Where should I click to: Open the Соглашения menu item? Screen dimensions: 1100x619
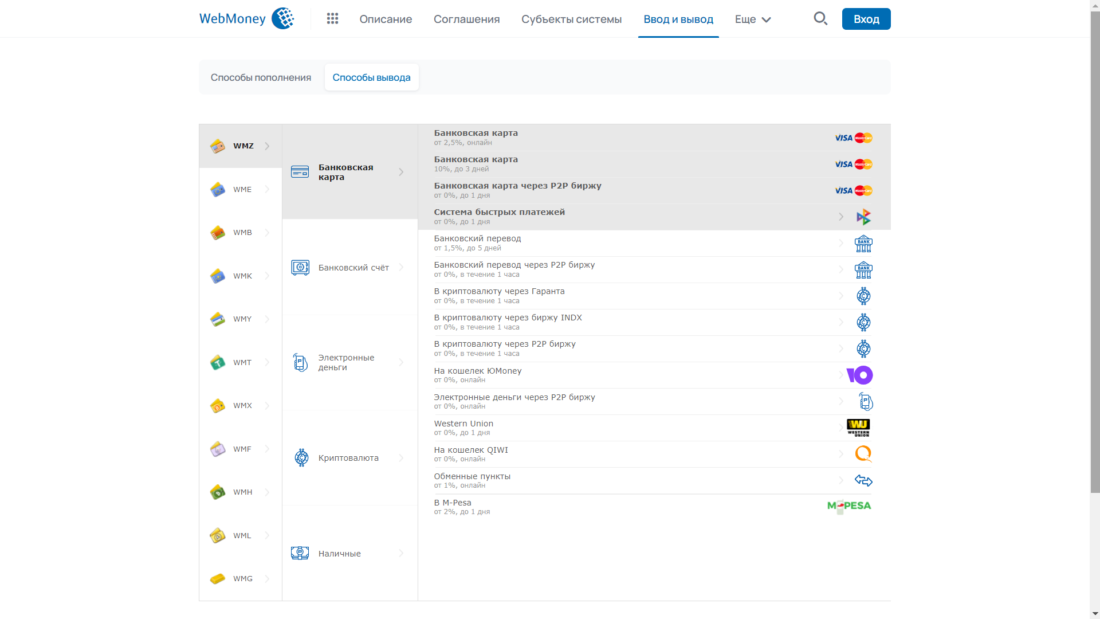[466, 19]
